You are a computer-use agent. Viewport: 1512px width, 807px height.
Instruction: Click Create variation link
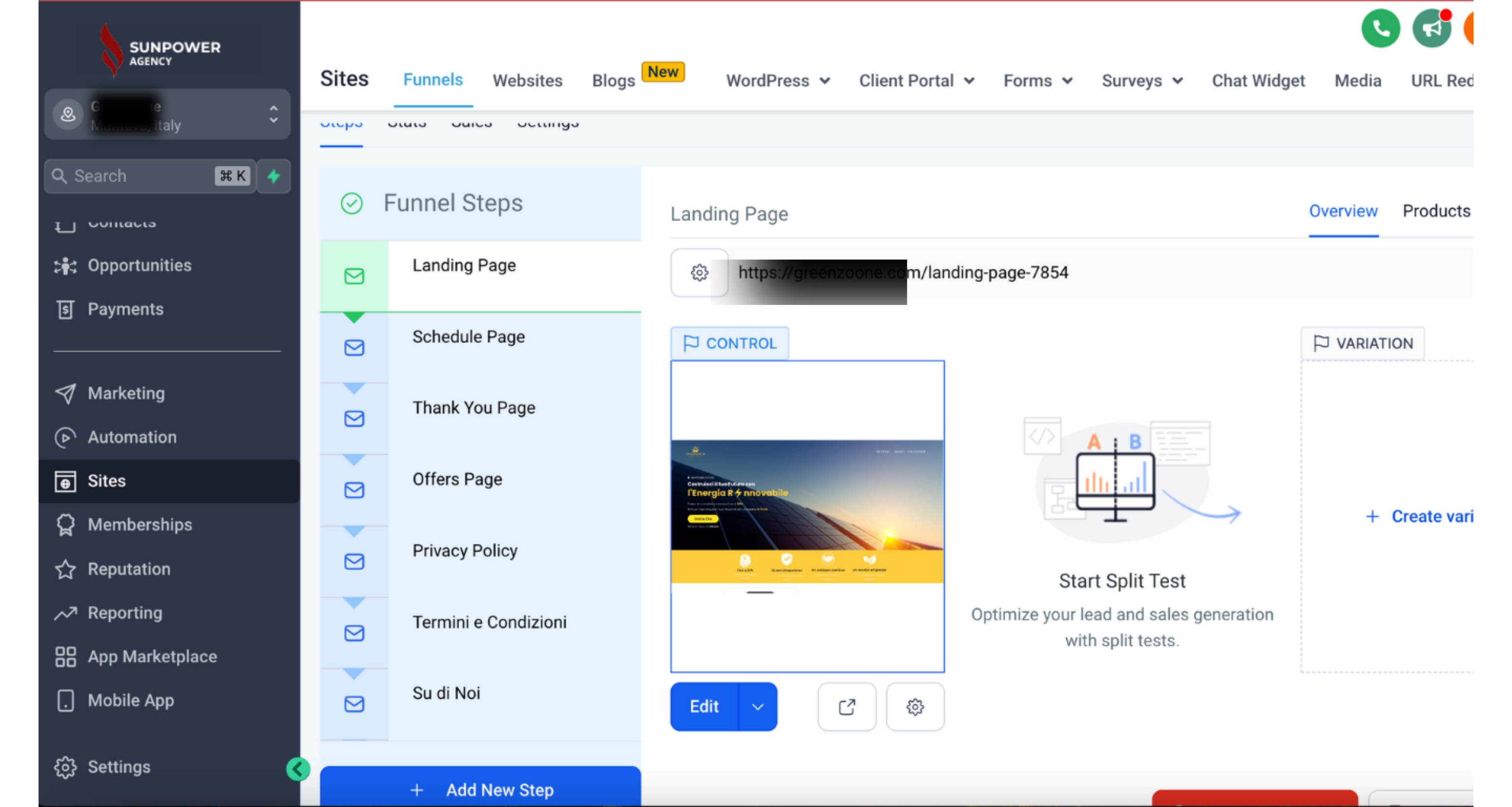pyautogui.click(x=1420, y=516)
